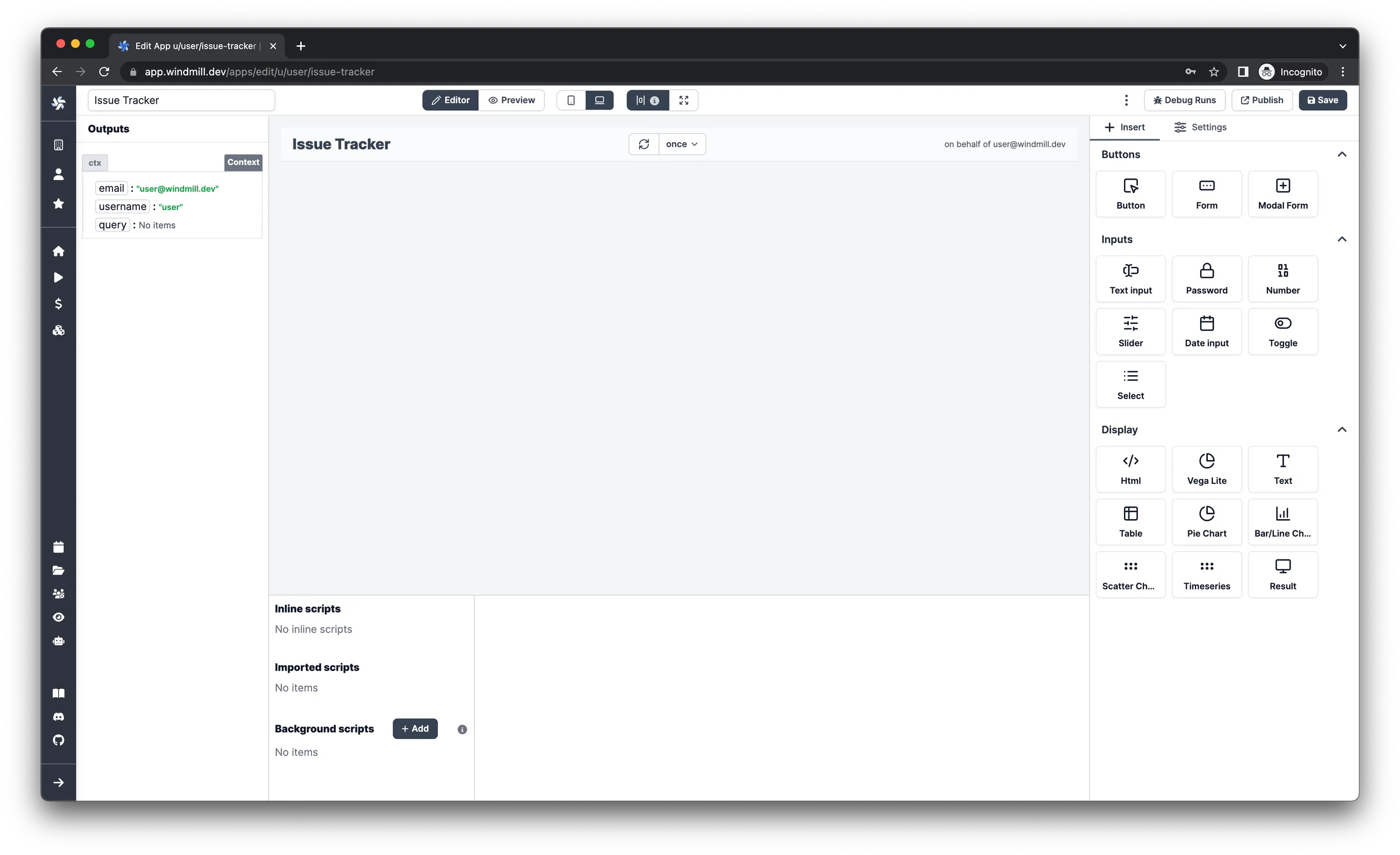Add a Modal Form button component
Viewport: 1400px width, 855px height.
[1283, 194]
